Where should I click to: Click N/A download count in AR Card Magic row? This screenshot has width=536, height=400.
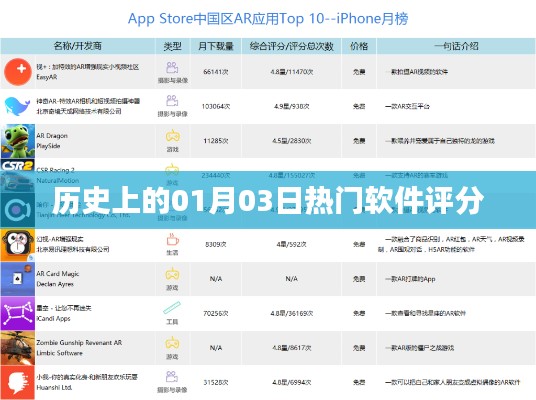[x=216, y=279]
